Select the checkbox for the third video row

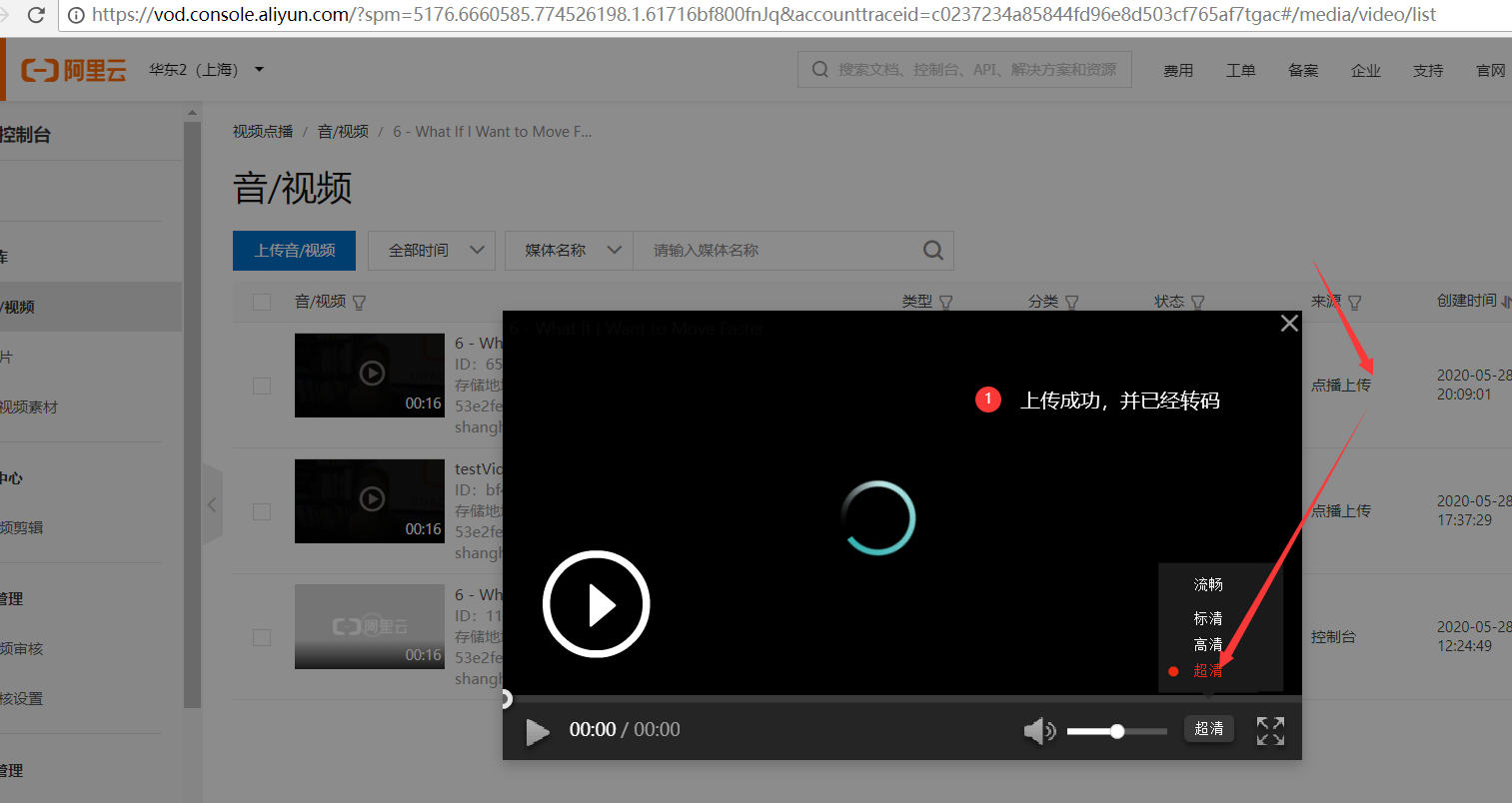click(262, 637)
